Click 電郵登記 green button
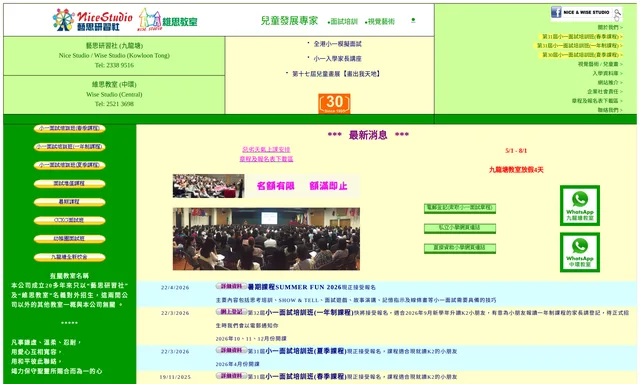Image resolution: width=640 pixels, height=384 pixels. point(460,208)
